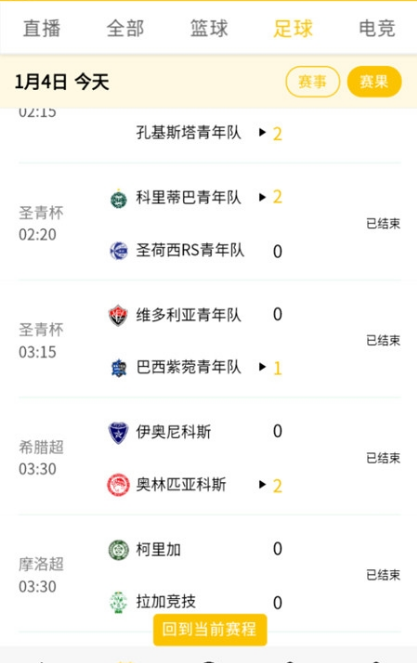This screenshot has height=663, width=417.
Task: Tap the 回到当前赛程 button
Action: tap(210, 630)
